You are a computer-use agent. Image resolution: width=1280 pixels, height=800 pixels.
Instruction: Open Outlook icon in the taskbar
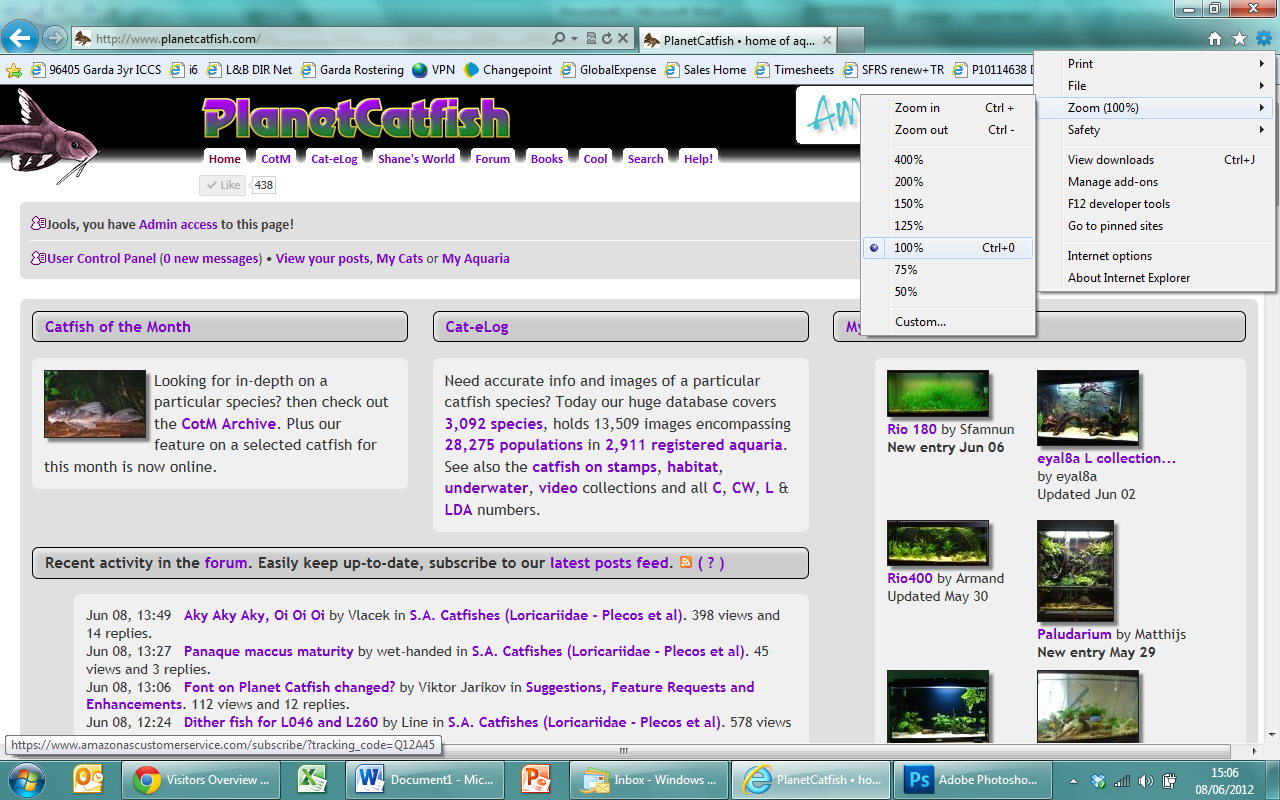coord(90,779)
